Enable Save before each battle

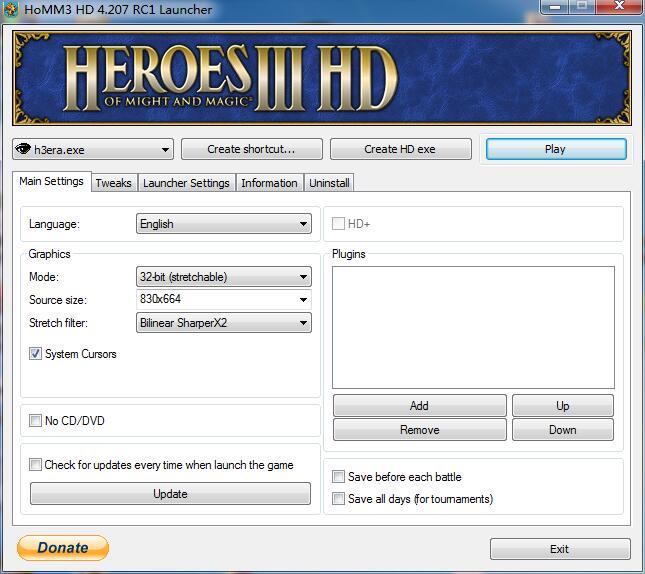[338, 476]
